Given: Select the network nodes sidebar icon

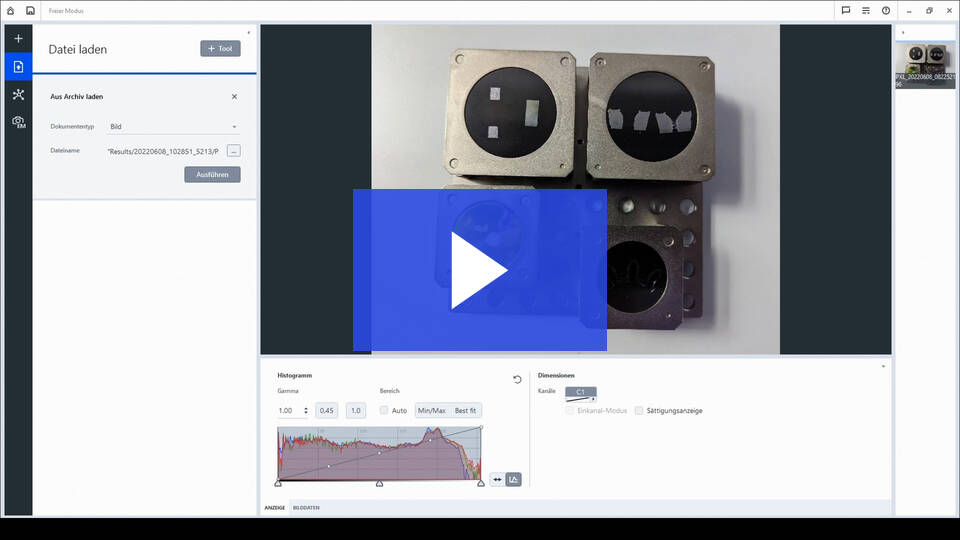Looking at the screenshot, I should 18,94.
